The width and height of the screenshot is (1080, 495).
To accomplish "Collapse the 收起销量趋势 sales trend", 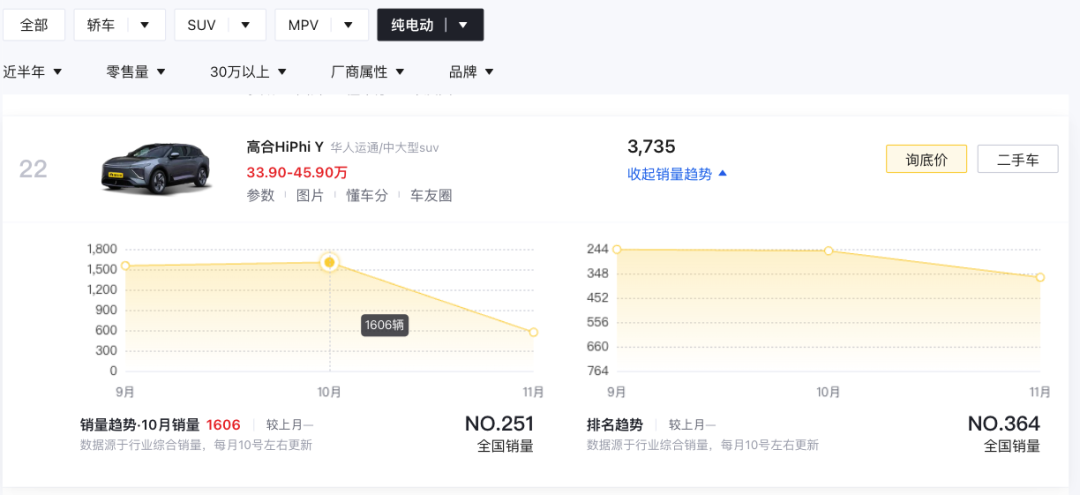I will pyautogui.click(x=677, y=174).
